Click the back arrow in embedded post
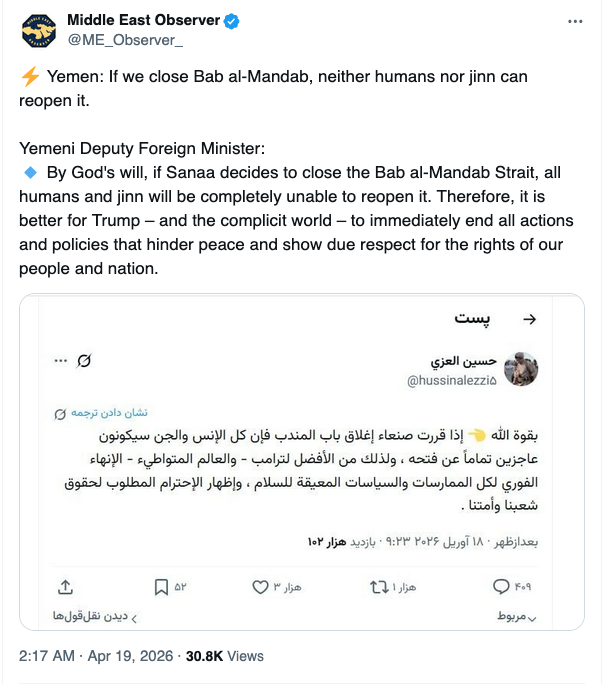 coord(530,319)
